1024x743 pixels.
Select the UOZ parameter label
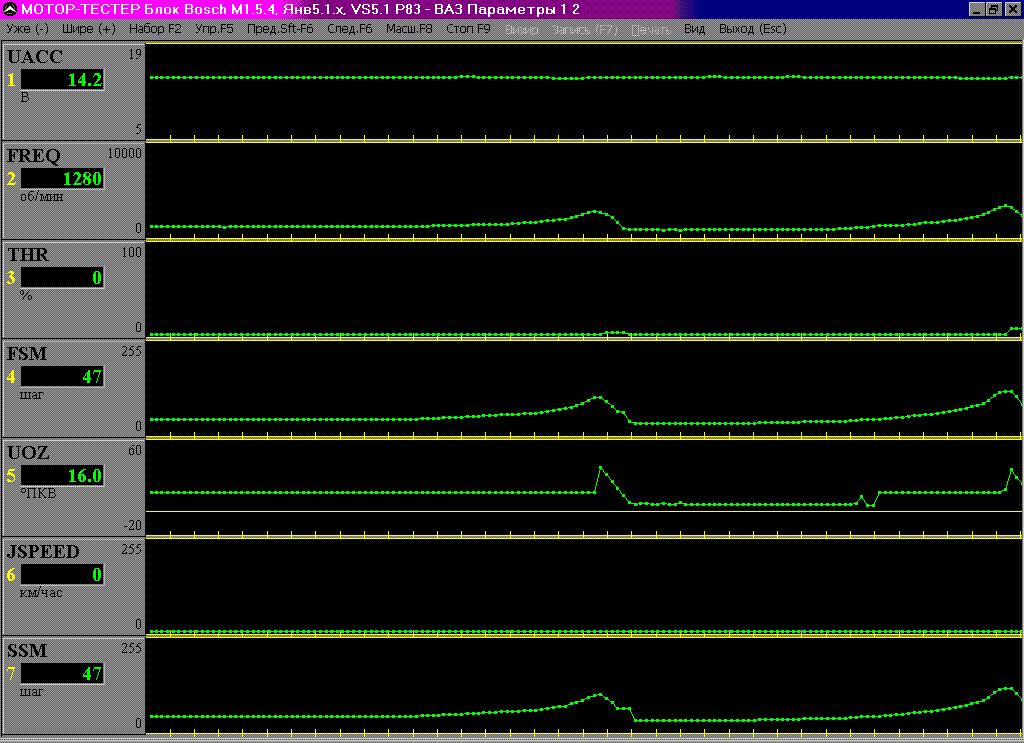[28, 452]
